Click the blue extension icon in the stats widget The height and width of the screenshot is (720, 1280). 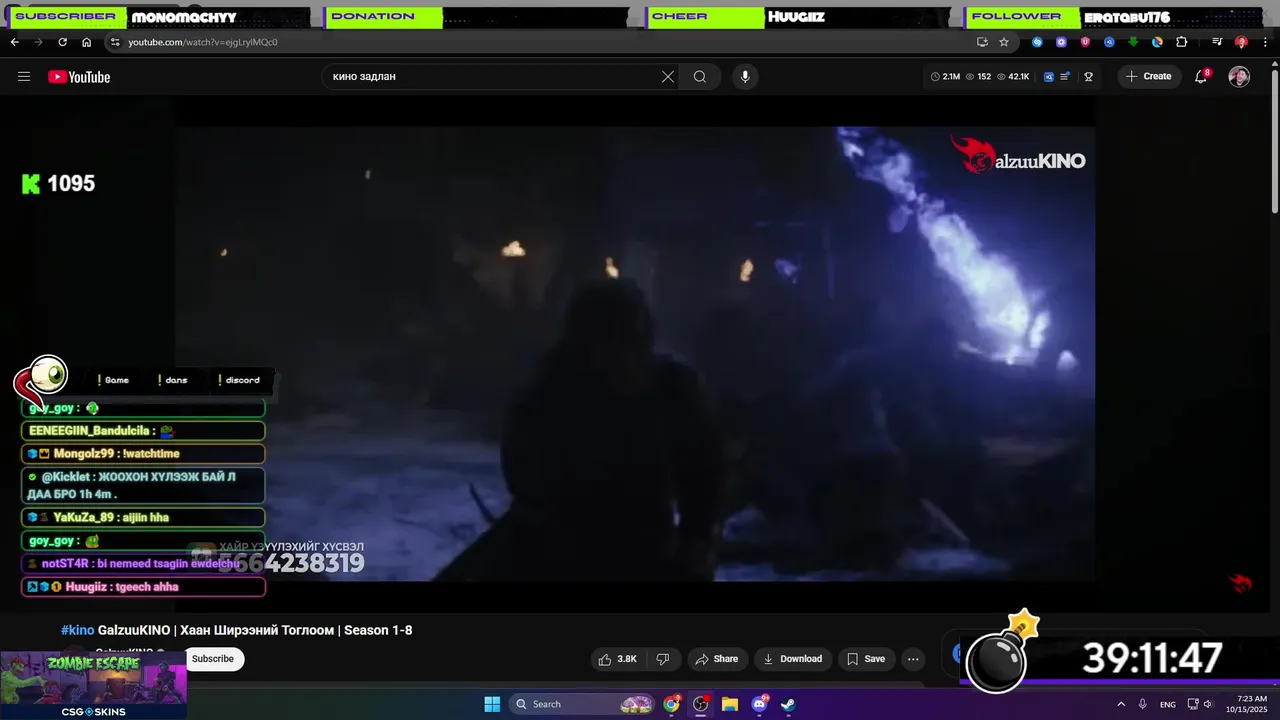tap(1049, 77)
